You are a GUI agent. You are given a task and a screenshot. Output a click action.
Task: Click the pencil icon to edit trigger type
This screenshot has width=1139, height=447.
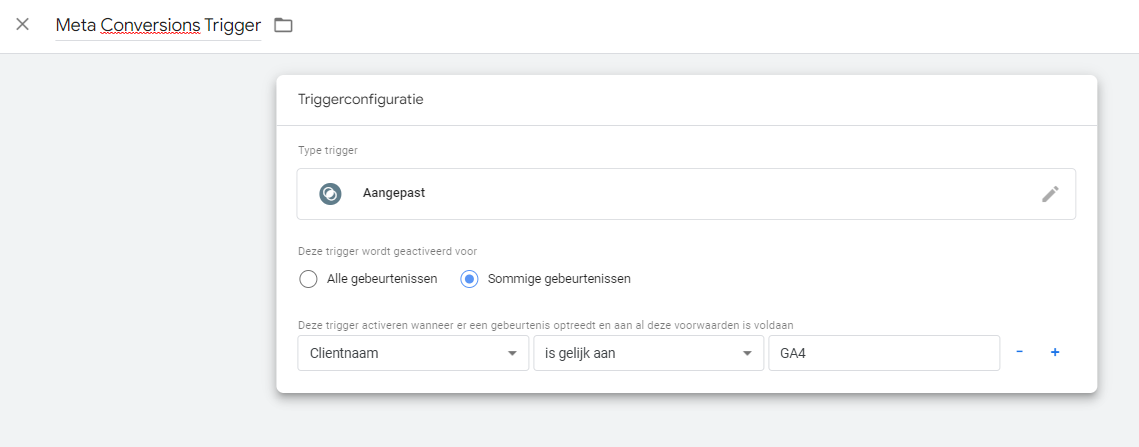pyautogui.click(x=1050, y=194)
